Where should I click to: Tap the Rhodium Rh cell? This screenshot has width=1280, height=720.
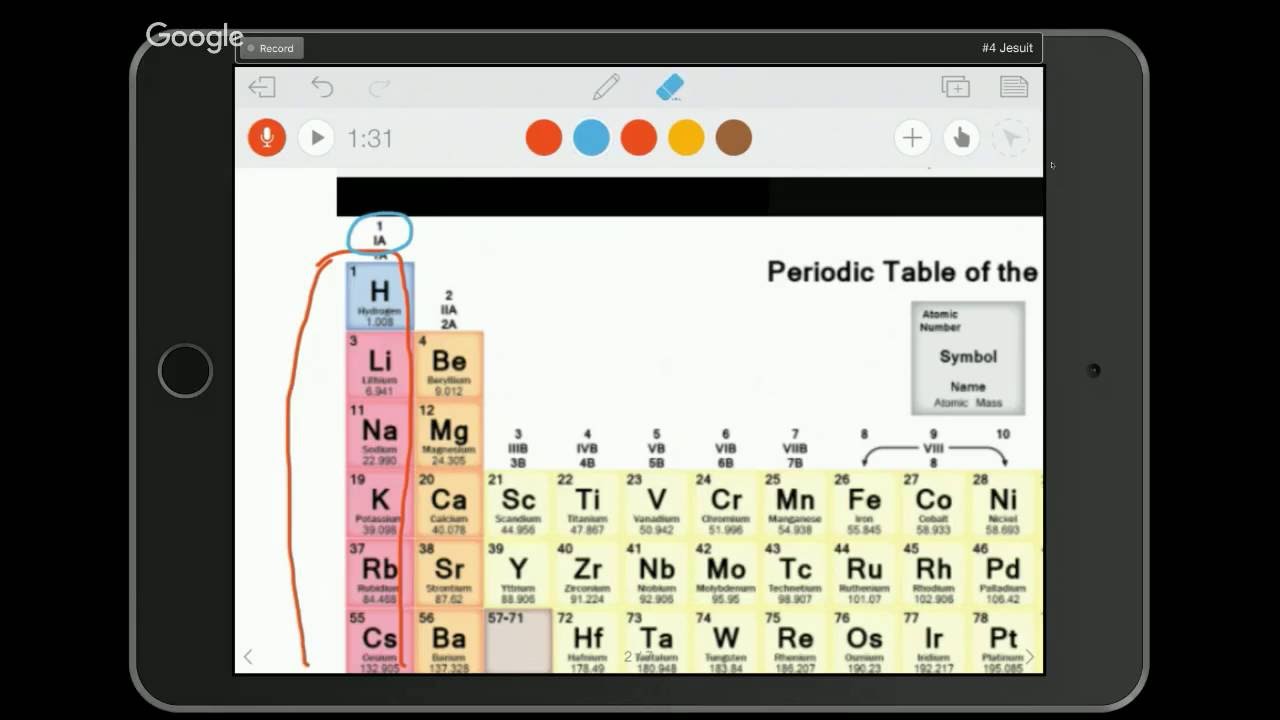click(x=933, y=574)
